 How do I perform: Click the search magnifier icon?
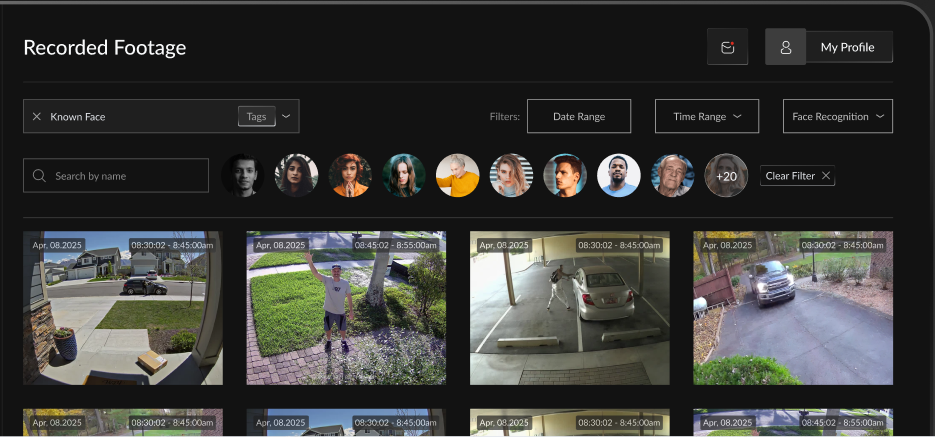tap(40, 176)
